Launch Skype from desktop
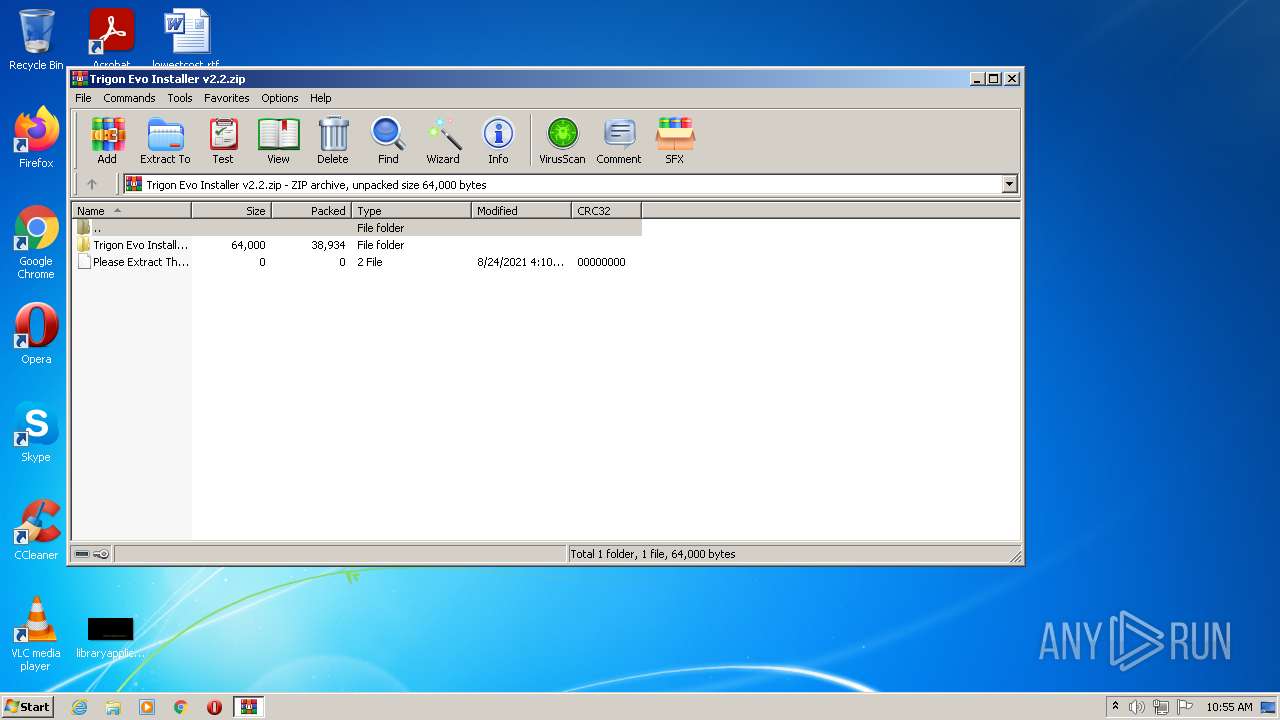 point(36,432)
